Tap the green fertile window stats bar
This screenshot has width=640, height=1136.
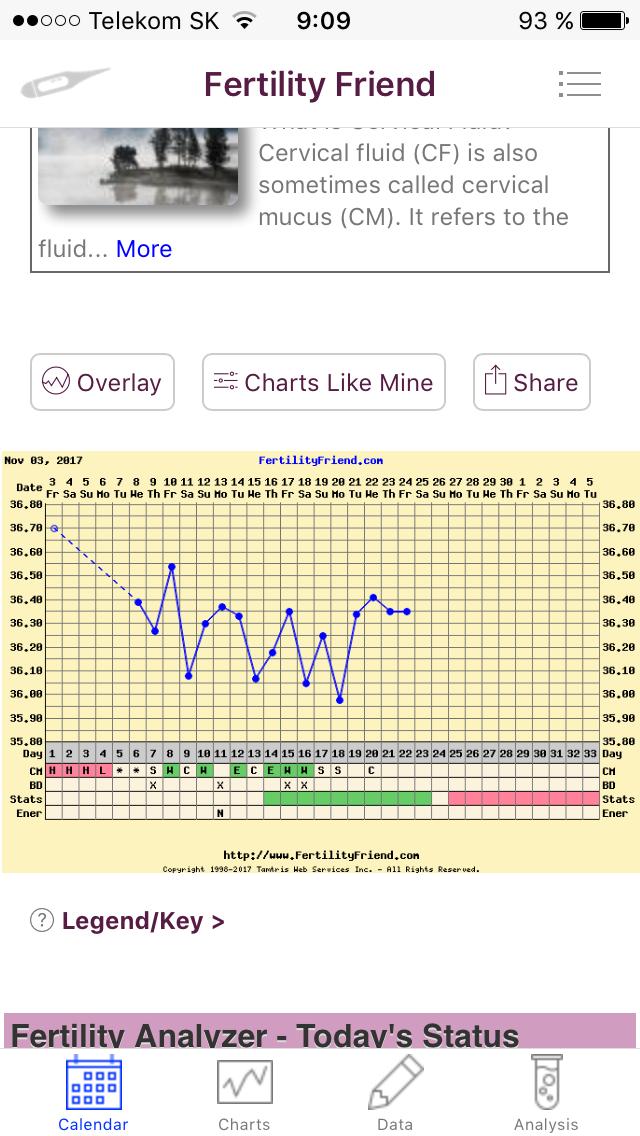(347, 798)
